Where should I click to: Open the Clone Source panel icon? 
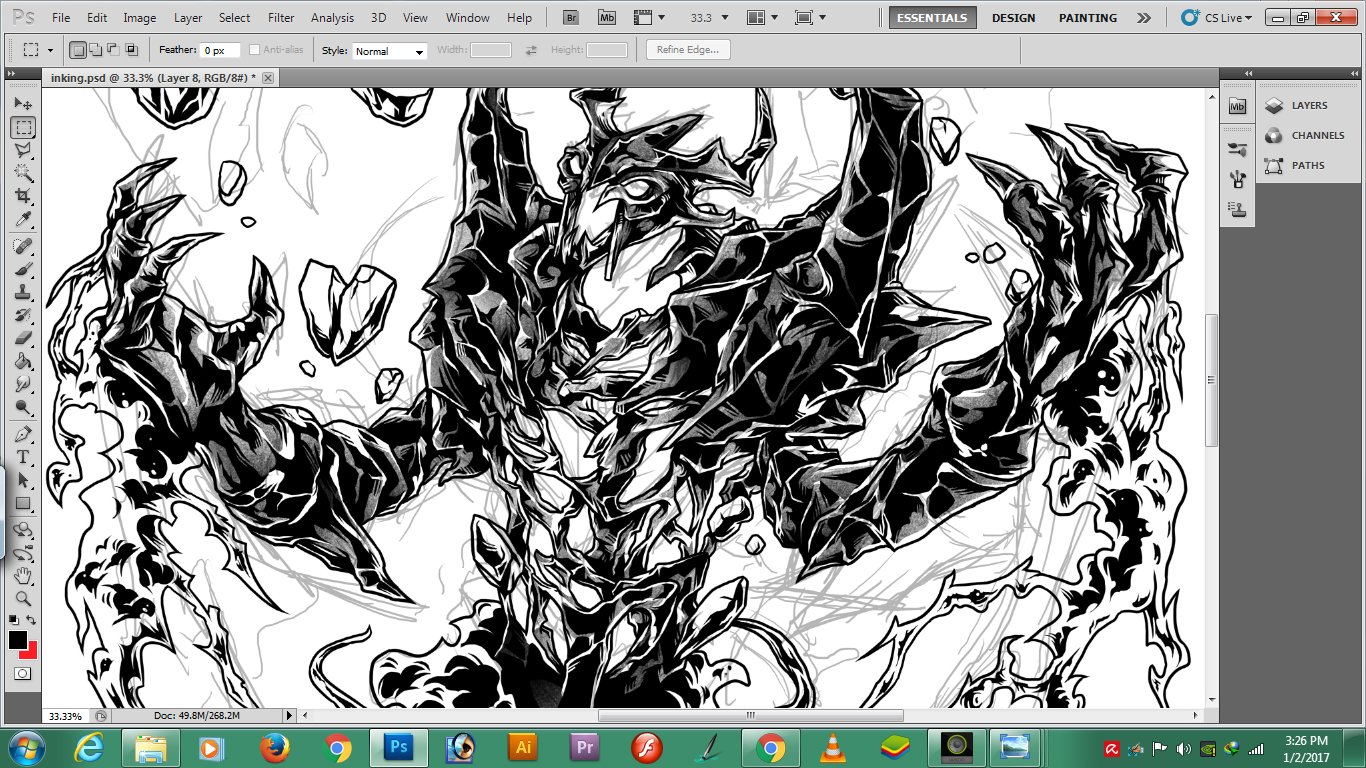pyautogui.click(x=1238, y=209)
